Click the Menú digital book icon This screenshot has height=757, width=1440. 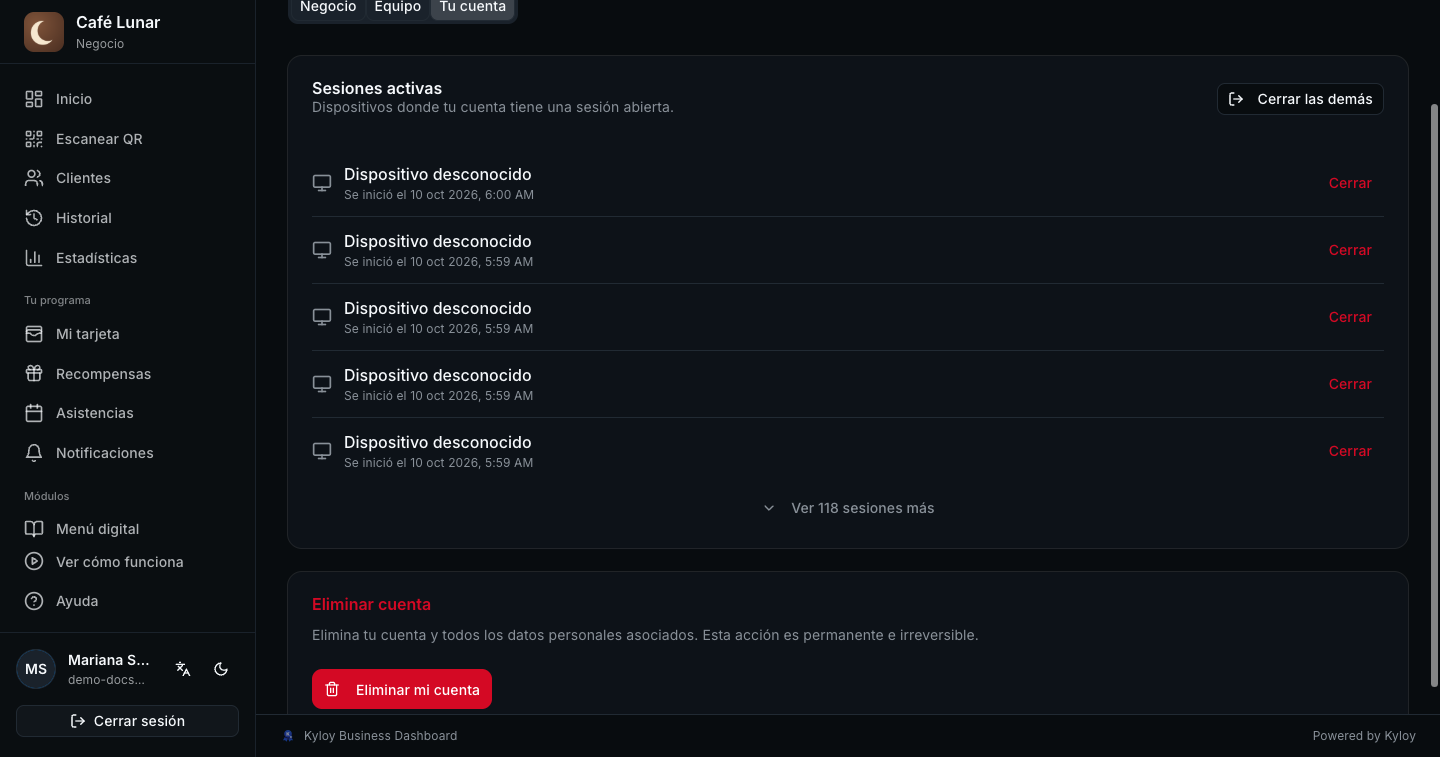pos(34,529)
